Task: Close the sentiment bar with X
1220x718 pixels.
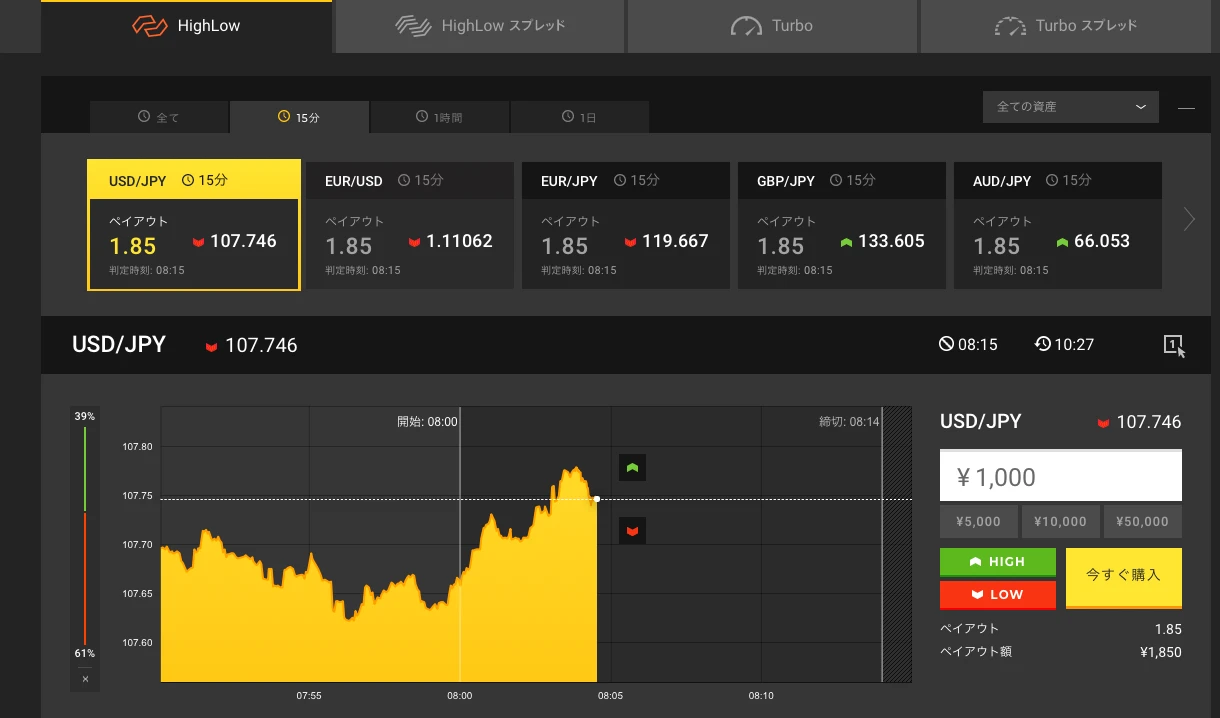Action: [85, 679]
